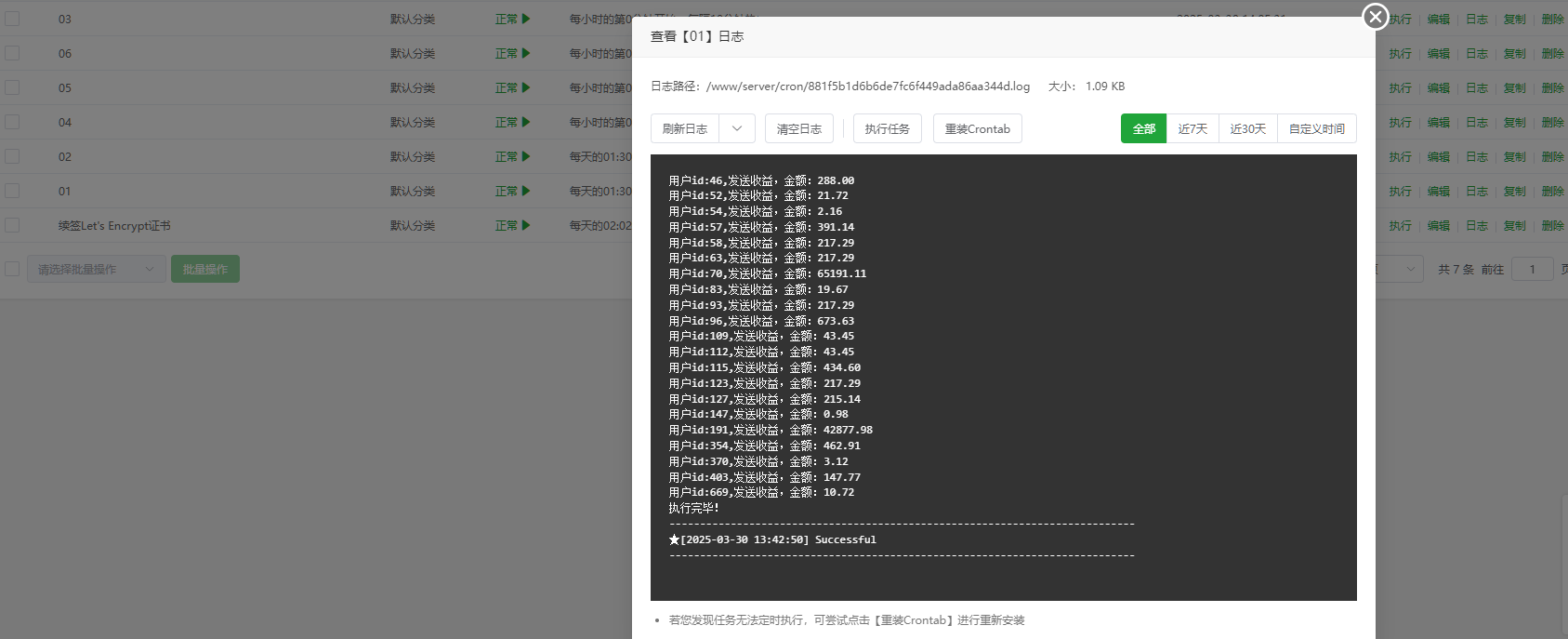Click the 默认分类 cell in row 05
Viewport: 1568px width, 639px height.
(413, 87)
